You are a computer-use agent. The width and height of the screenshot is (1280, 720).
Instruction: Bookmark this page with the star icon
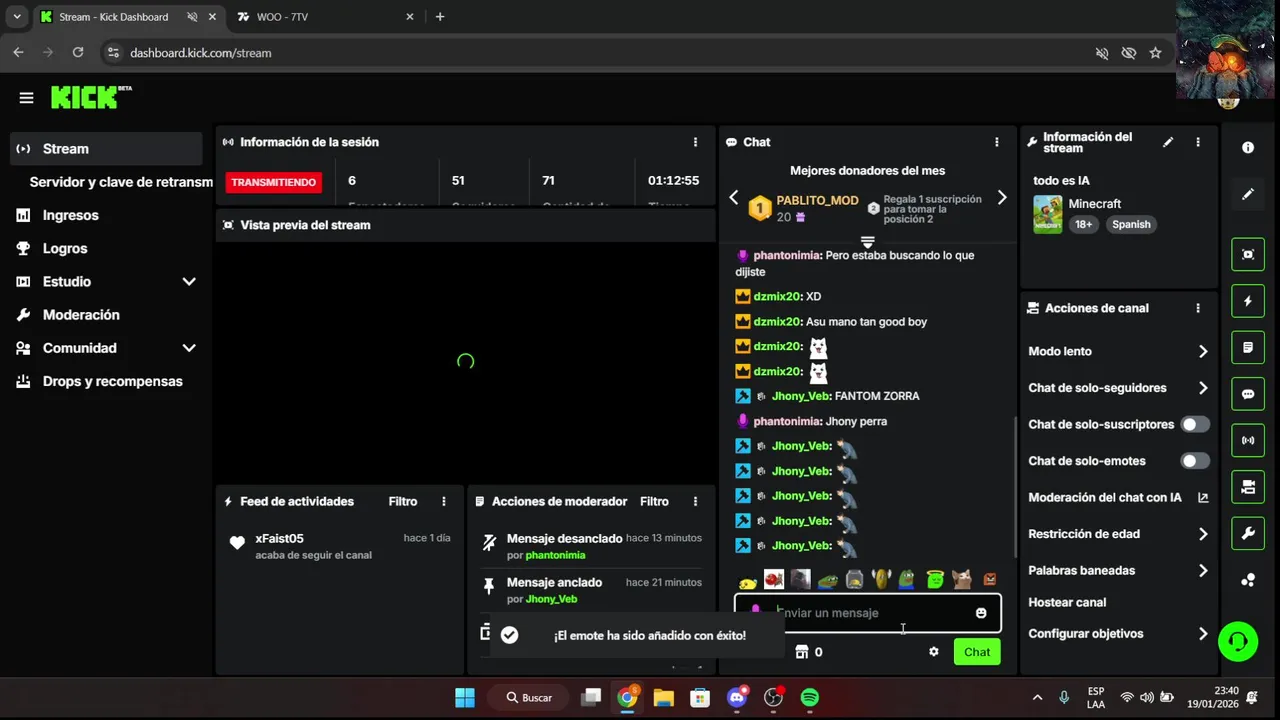pos(1155,53)
